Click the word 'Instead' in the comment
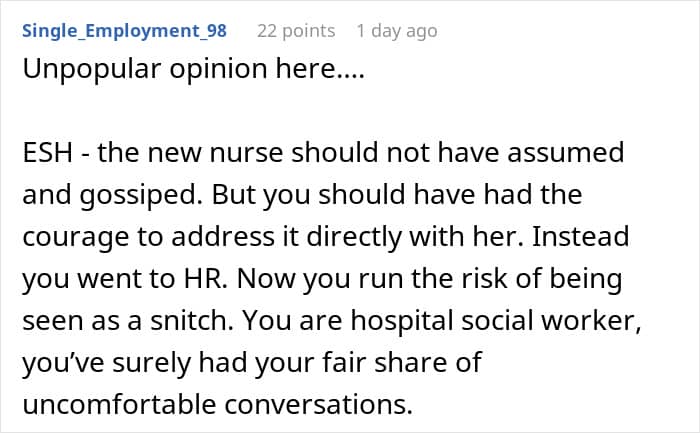This screenshot has width=700, height=433. [x=581, y=237]
